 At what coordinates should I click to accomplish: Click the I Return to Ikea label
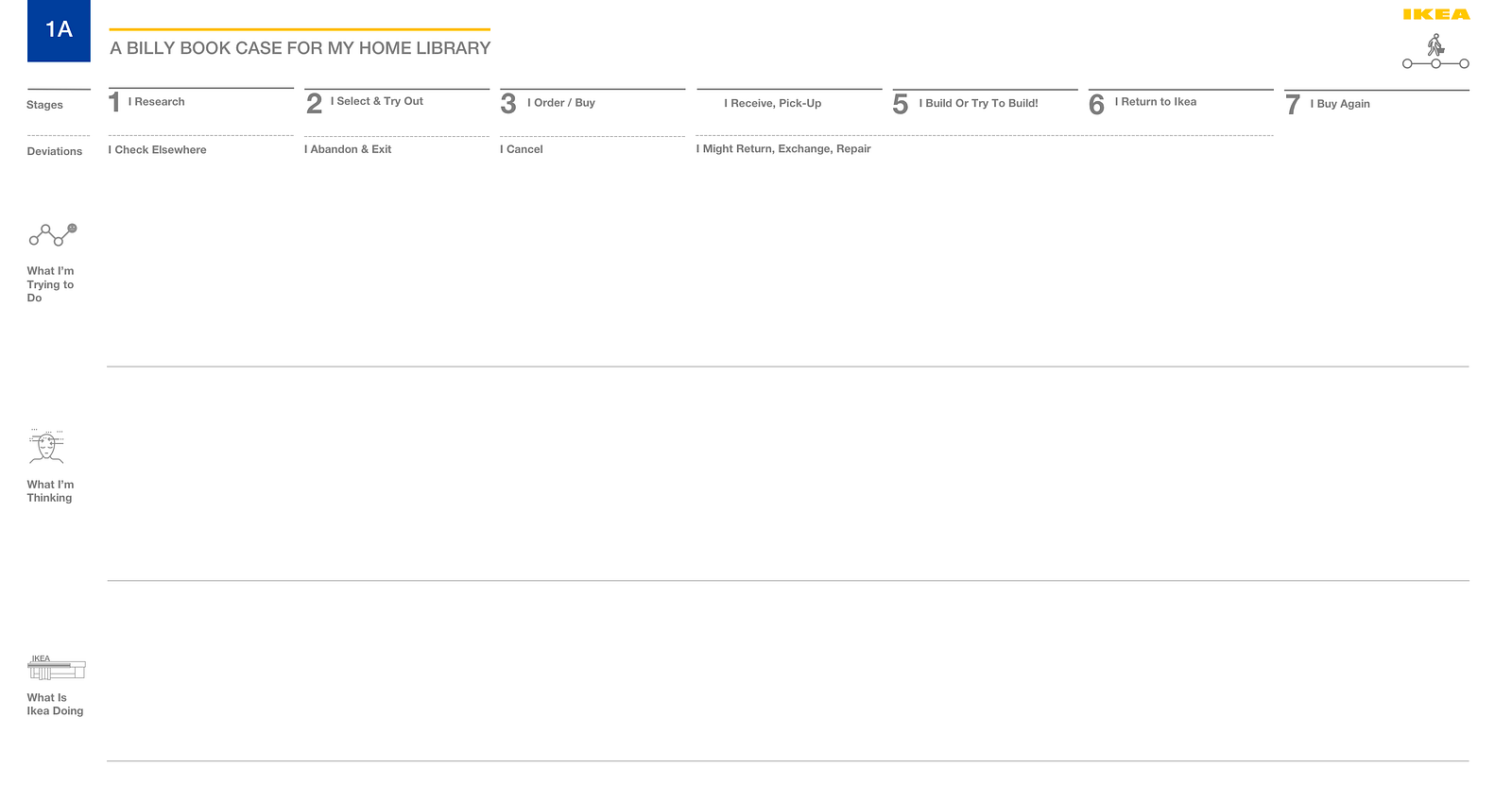coord(1156,102)
